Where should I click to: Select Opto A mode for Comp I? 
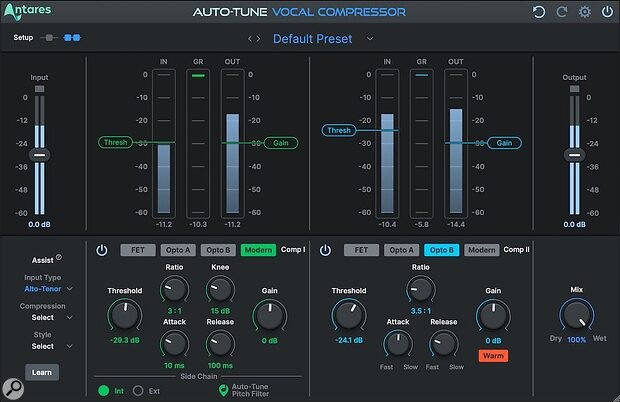pyautogui.click(x=178, y=250)
